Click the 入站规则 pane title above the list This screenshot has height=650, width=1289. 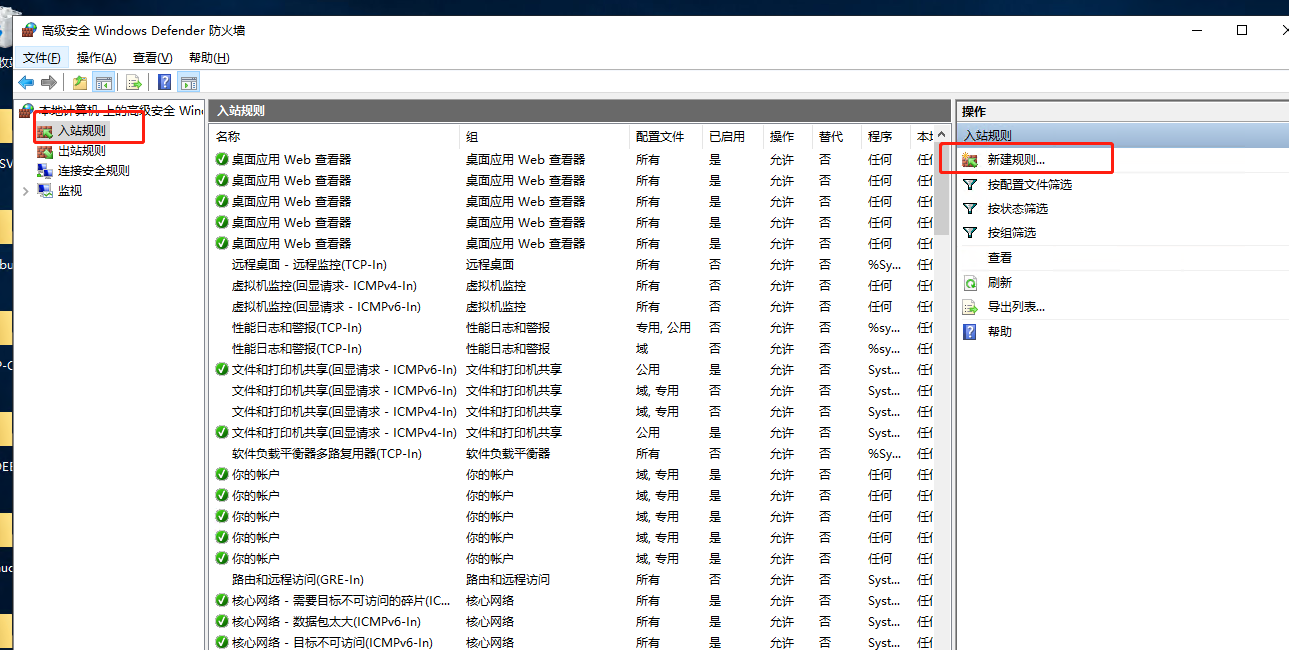point(241,111)
